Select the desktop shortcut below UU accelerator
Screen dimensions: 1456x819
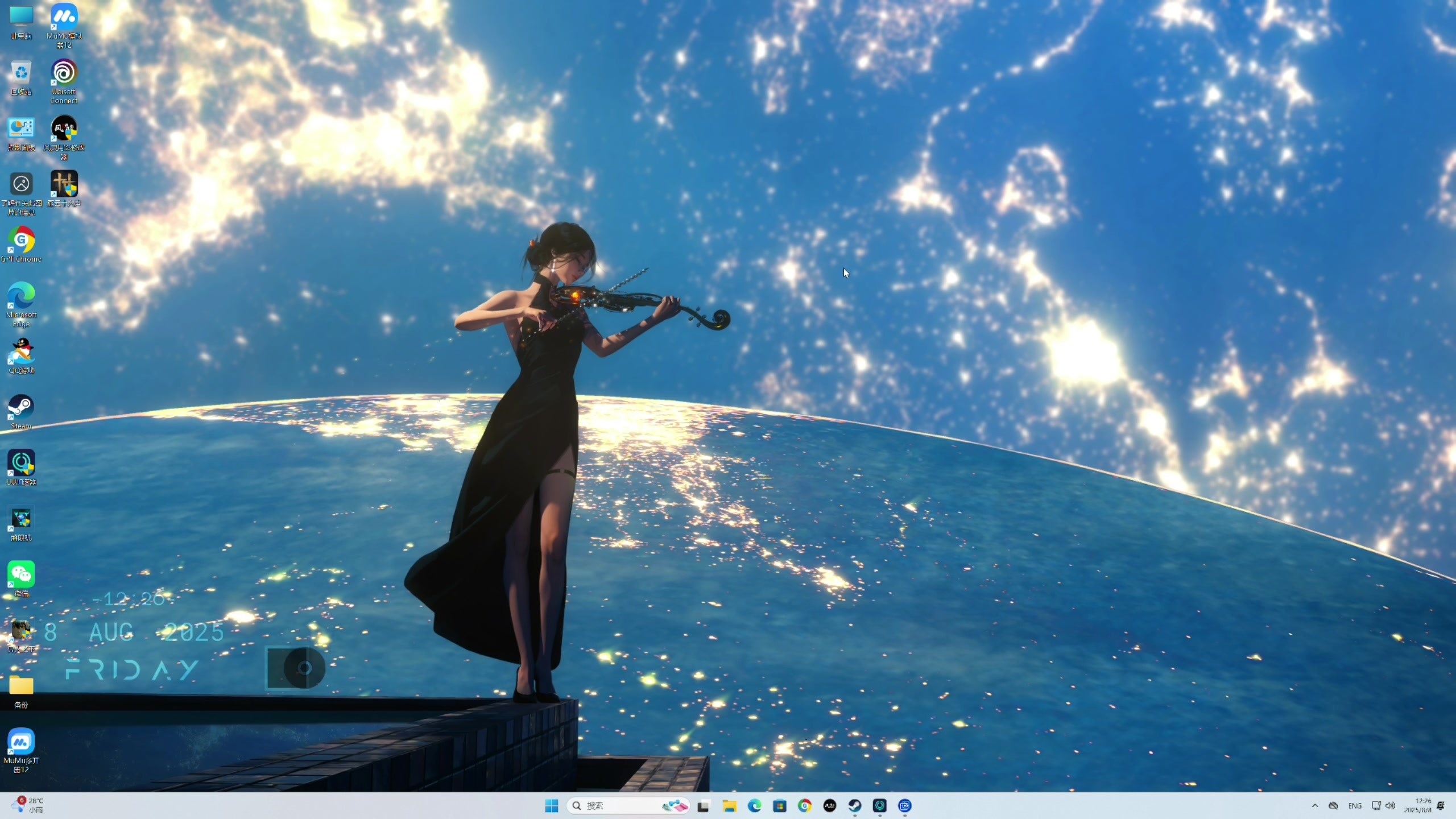pyautogui.click(x=21, y=523)
